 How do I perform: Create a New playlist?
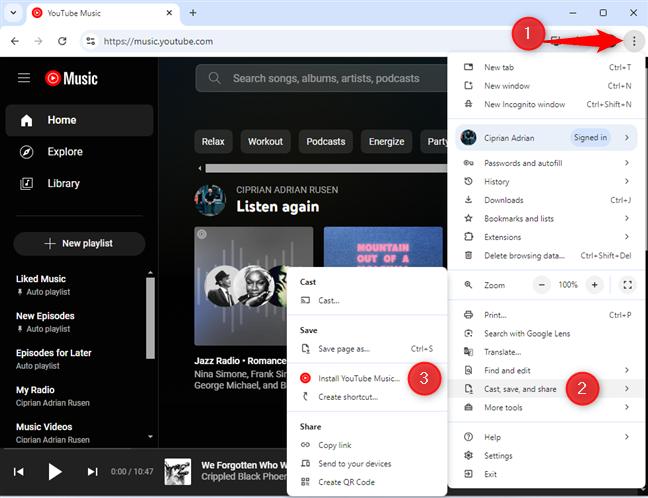[79, 243]
